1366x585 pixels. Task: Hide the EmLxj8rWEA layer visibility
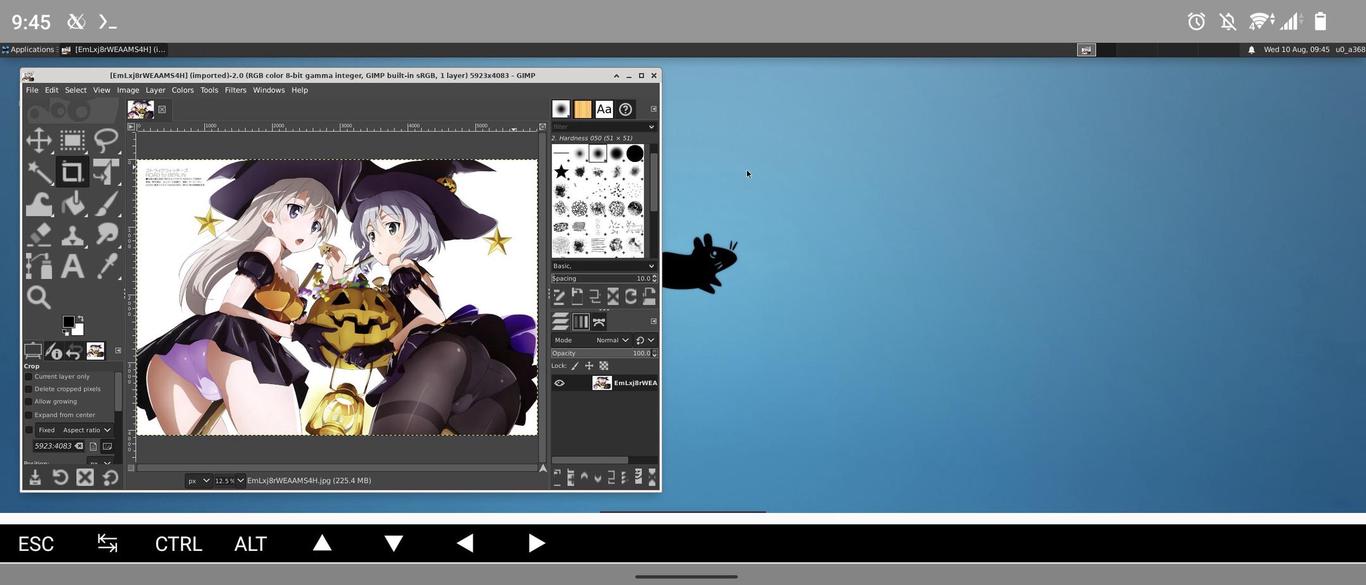(x=560, y=382)
